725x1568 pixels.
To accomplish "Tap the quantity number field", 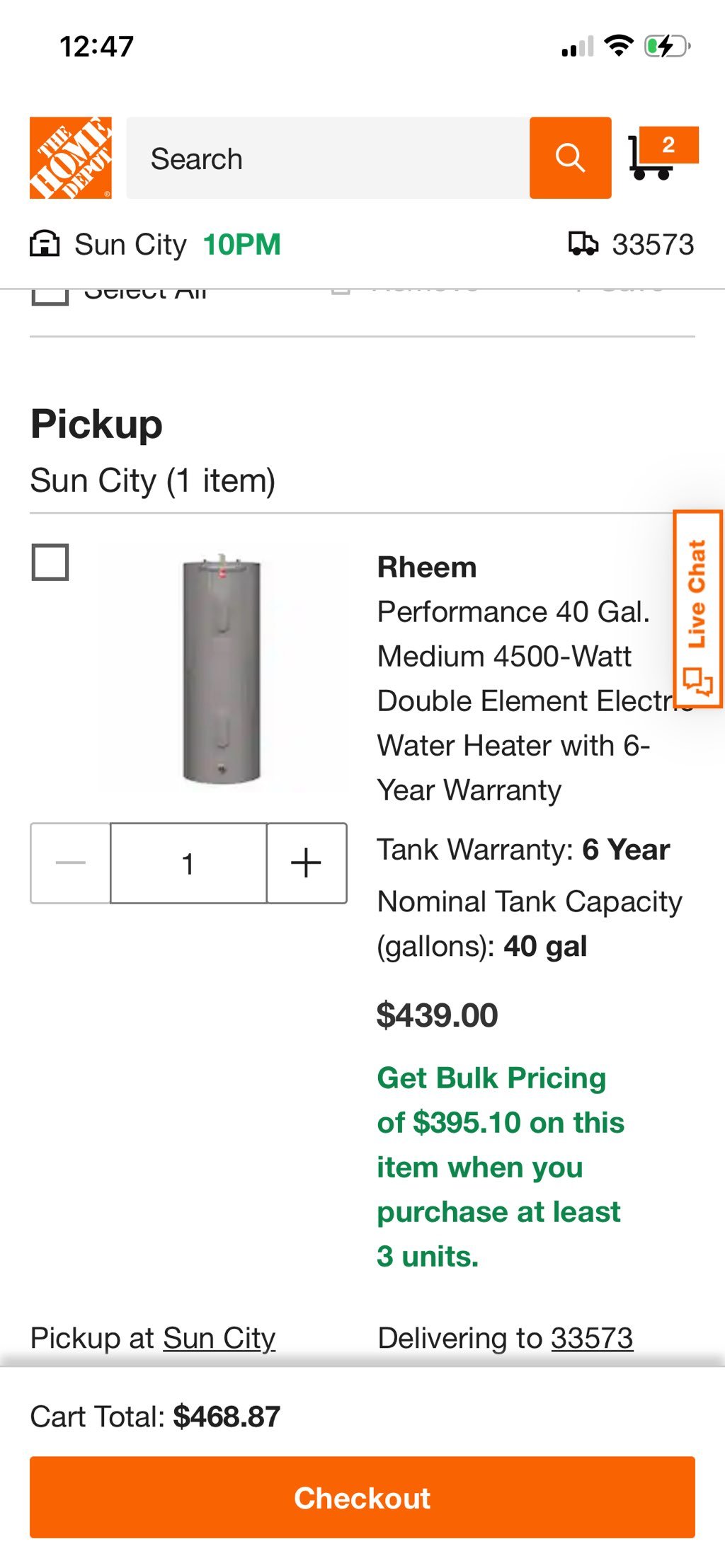I will click(x=188, y=863).
